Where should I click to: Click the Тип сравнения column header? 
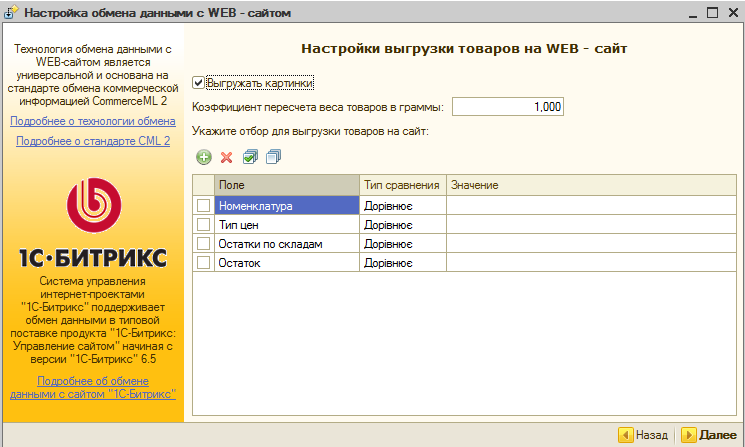click(402, 185)
